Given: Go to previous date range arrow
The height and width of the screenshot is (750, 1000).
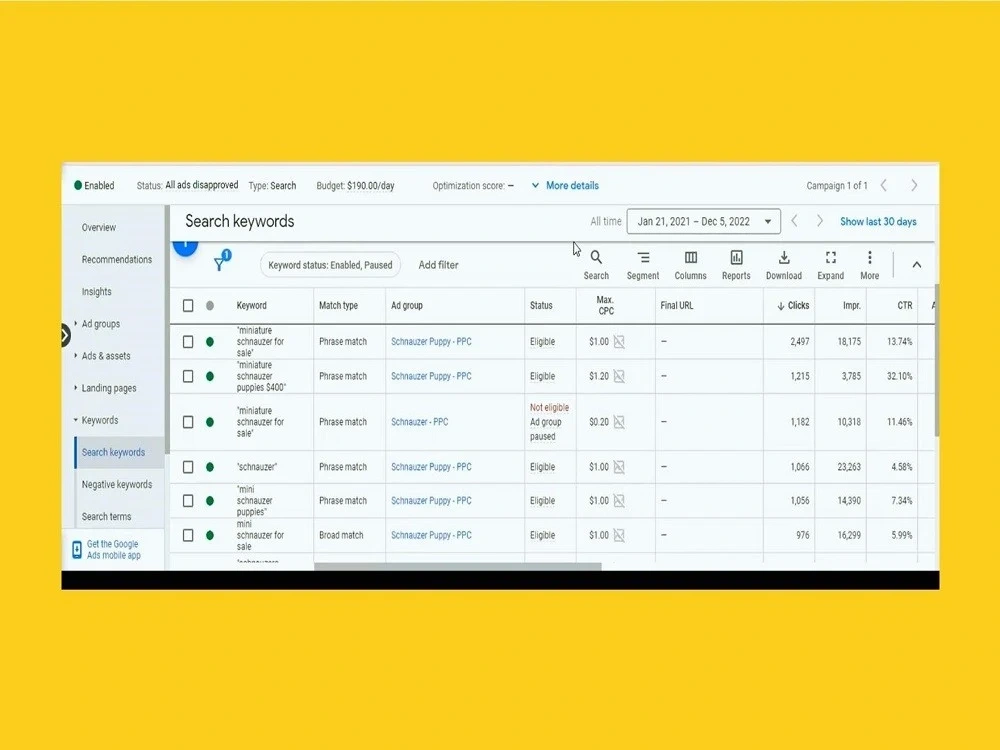Looking at the screenshot, I should [794, 221].
